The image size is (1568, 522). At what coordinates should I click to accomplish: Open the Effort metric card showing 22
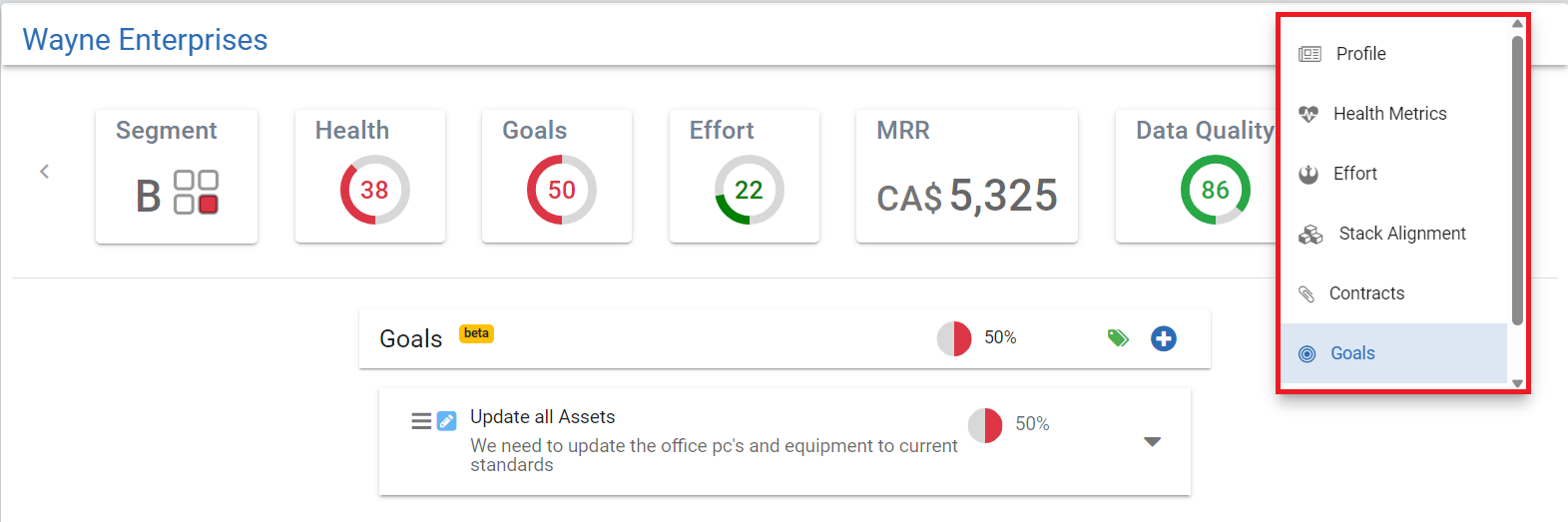click(745, 177)
